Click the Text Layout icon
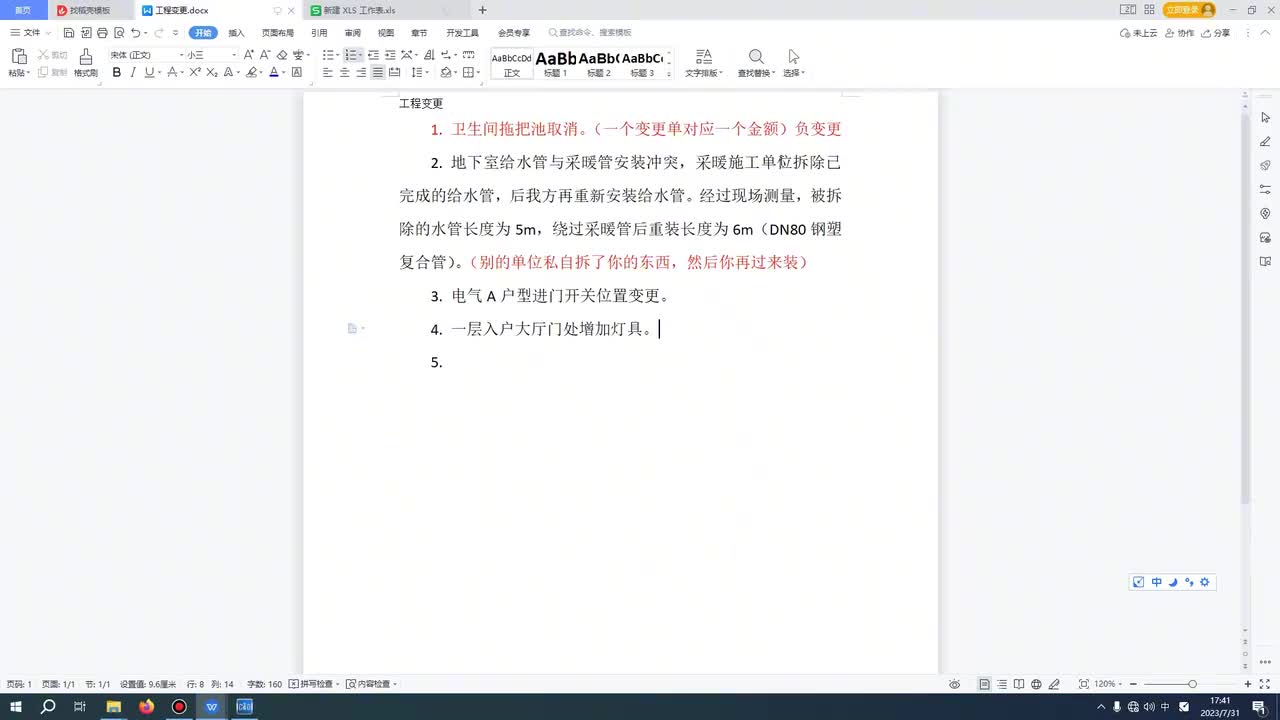1280x720 pixels. (704, 57)
